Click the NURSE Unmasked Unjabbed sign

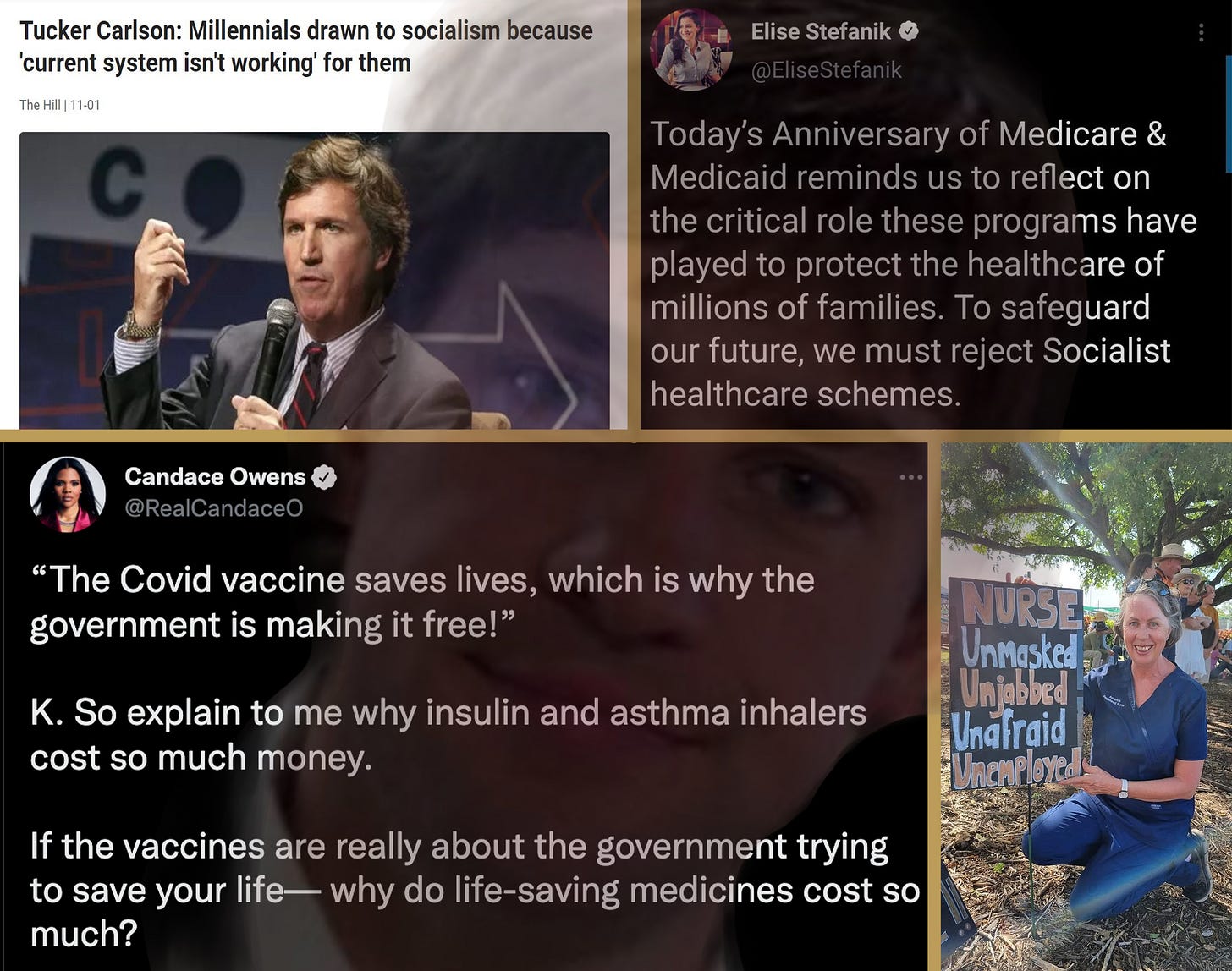coord(1016,683)
